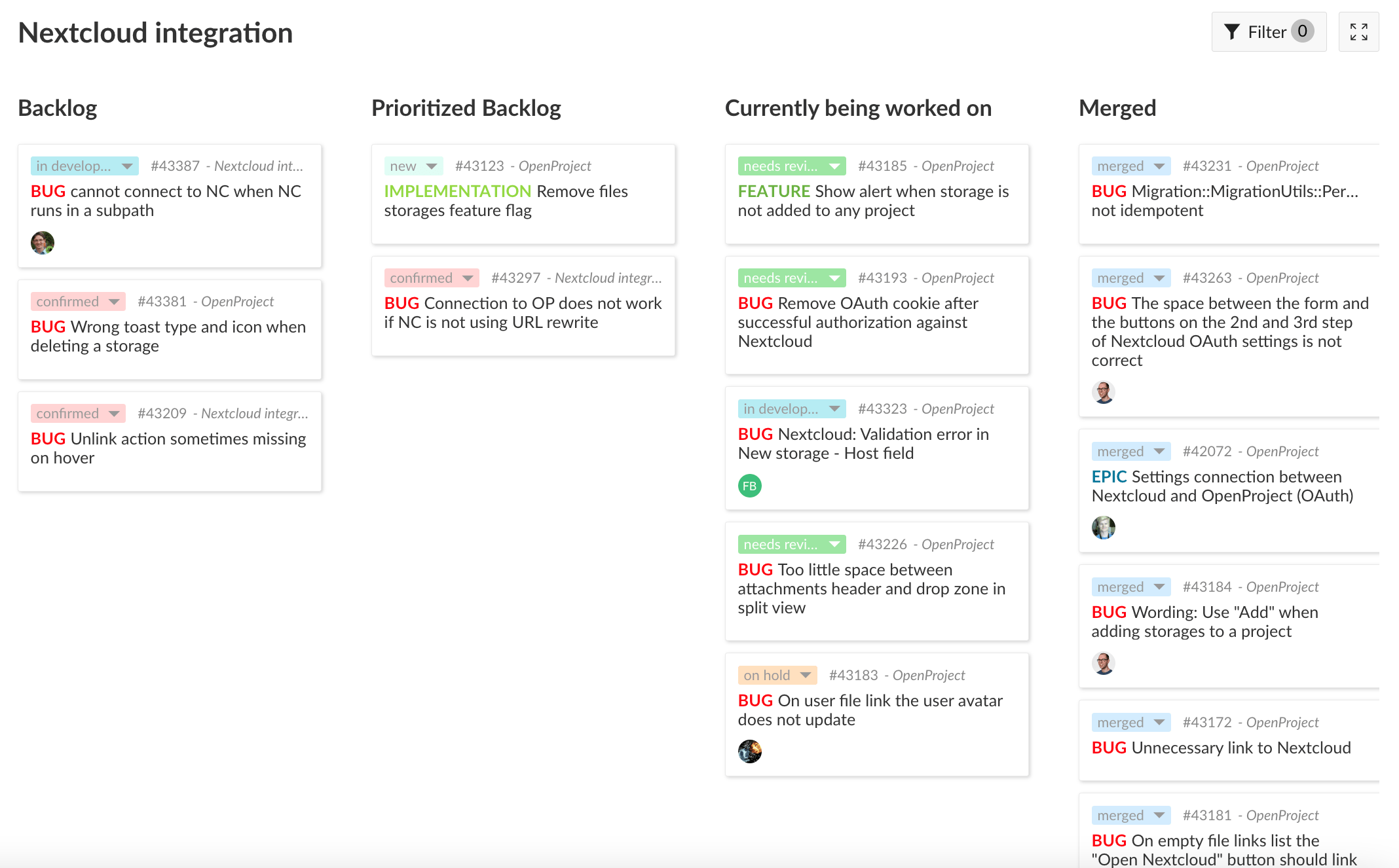Viewport: 1399px width, 868px height.
Task: Click the avatar on merged bug #43263
Action: click(1103, 392)
